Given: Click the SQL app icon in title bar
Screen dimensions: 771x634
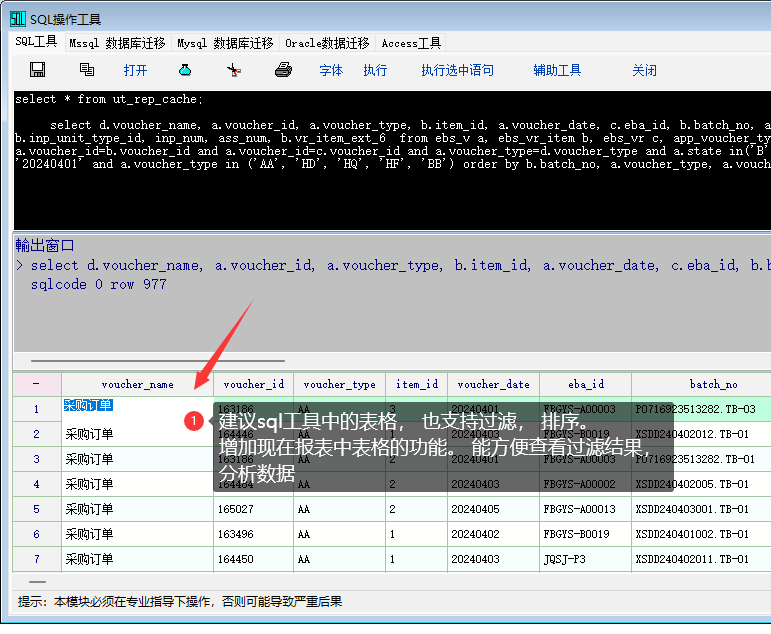Looking at the screenshot, I should pyautogui.click(x=17, y=19).
